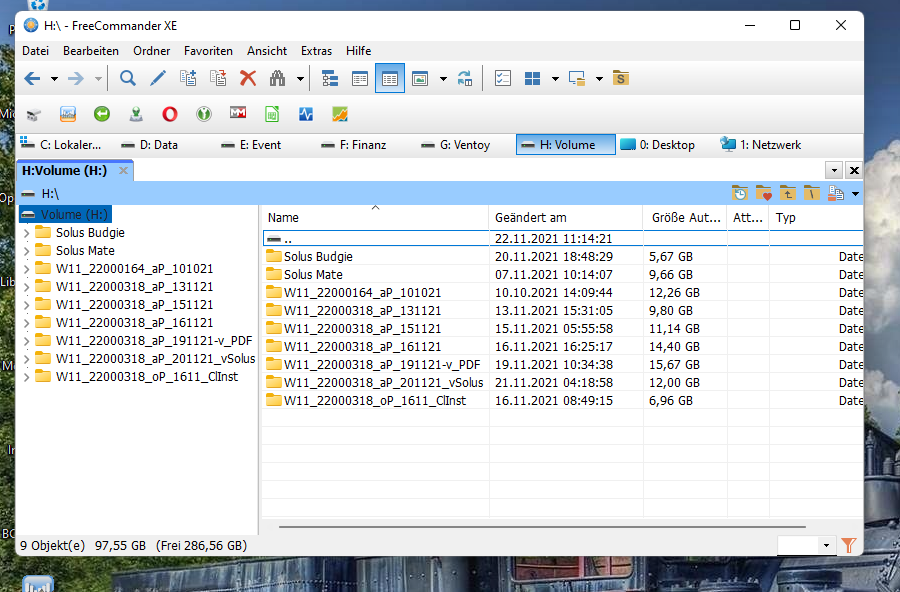Go up one folder level icon
The image size is (900, 592).
(x=788, y=194)
